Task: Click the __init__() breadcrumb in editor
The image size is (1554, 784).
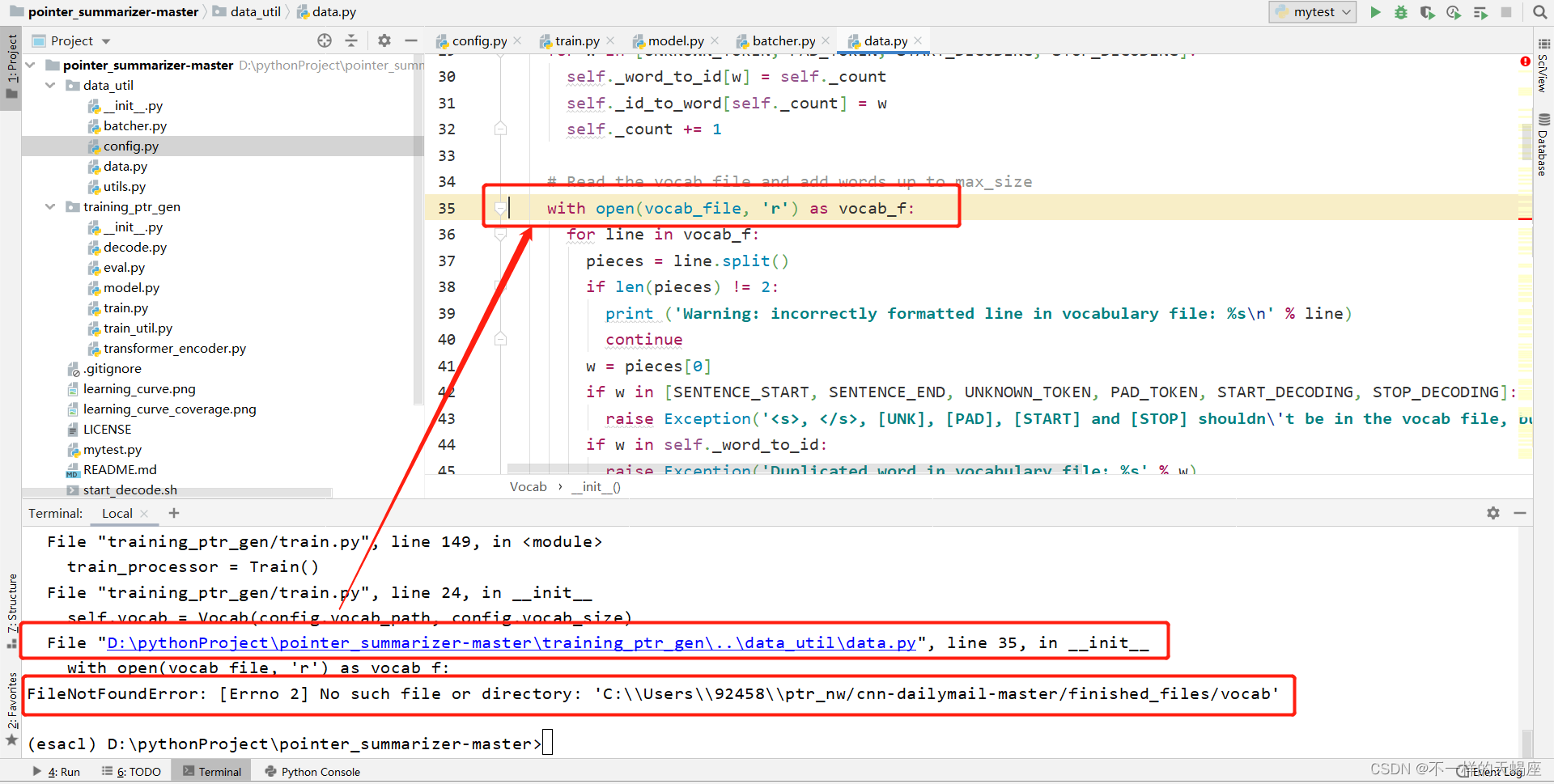Action: point(597,486)
